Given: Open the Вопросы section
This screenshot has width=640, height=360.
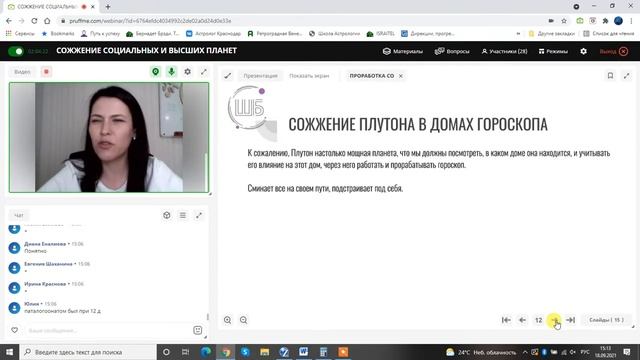Looking at the screenshot, I should [x=452, y=51].
